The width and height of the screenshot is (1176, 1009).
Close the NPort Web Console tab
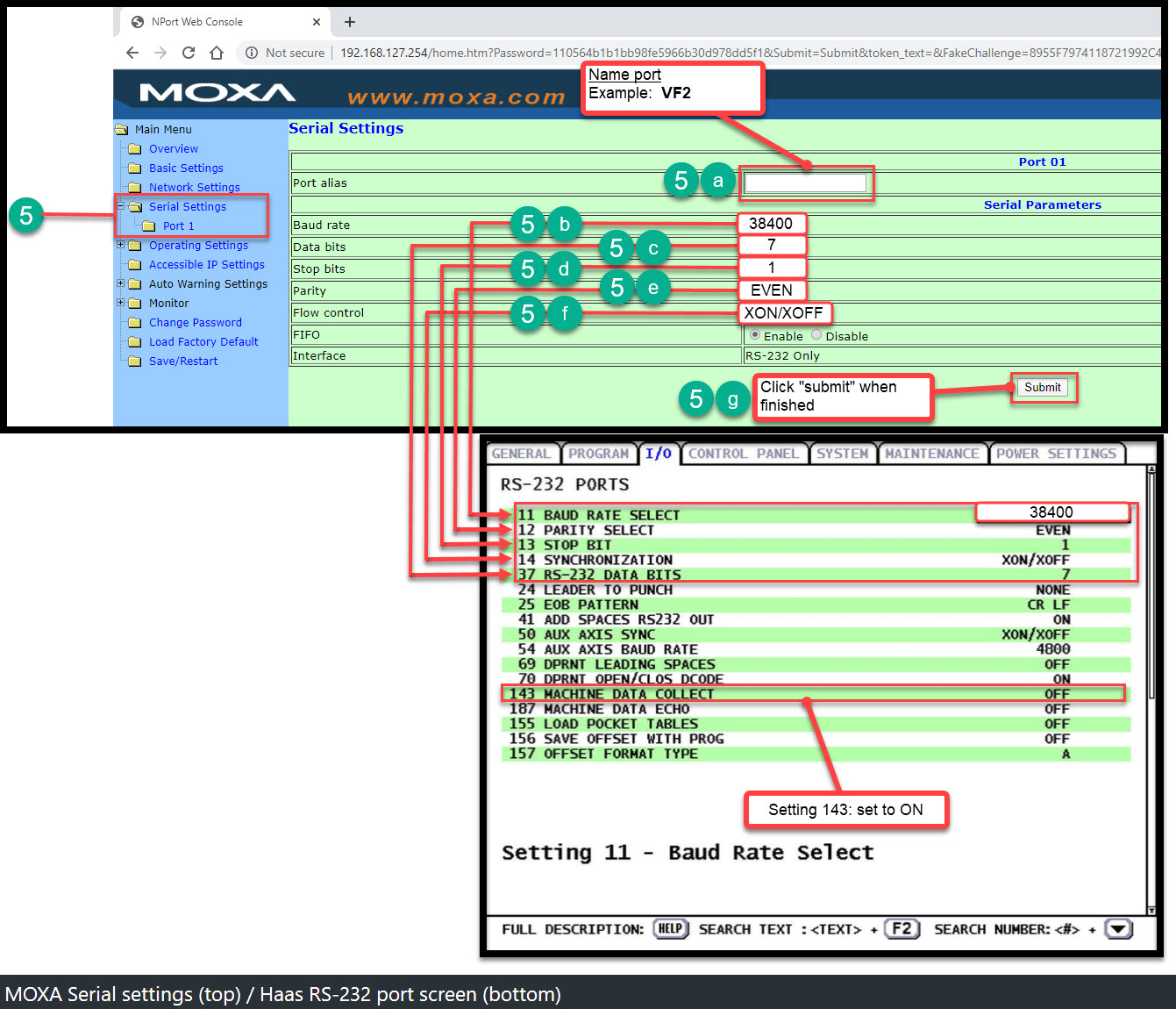317,22
